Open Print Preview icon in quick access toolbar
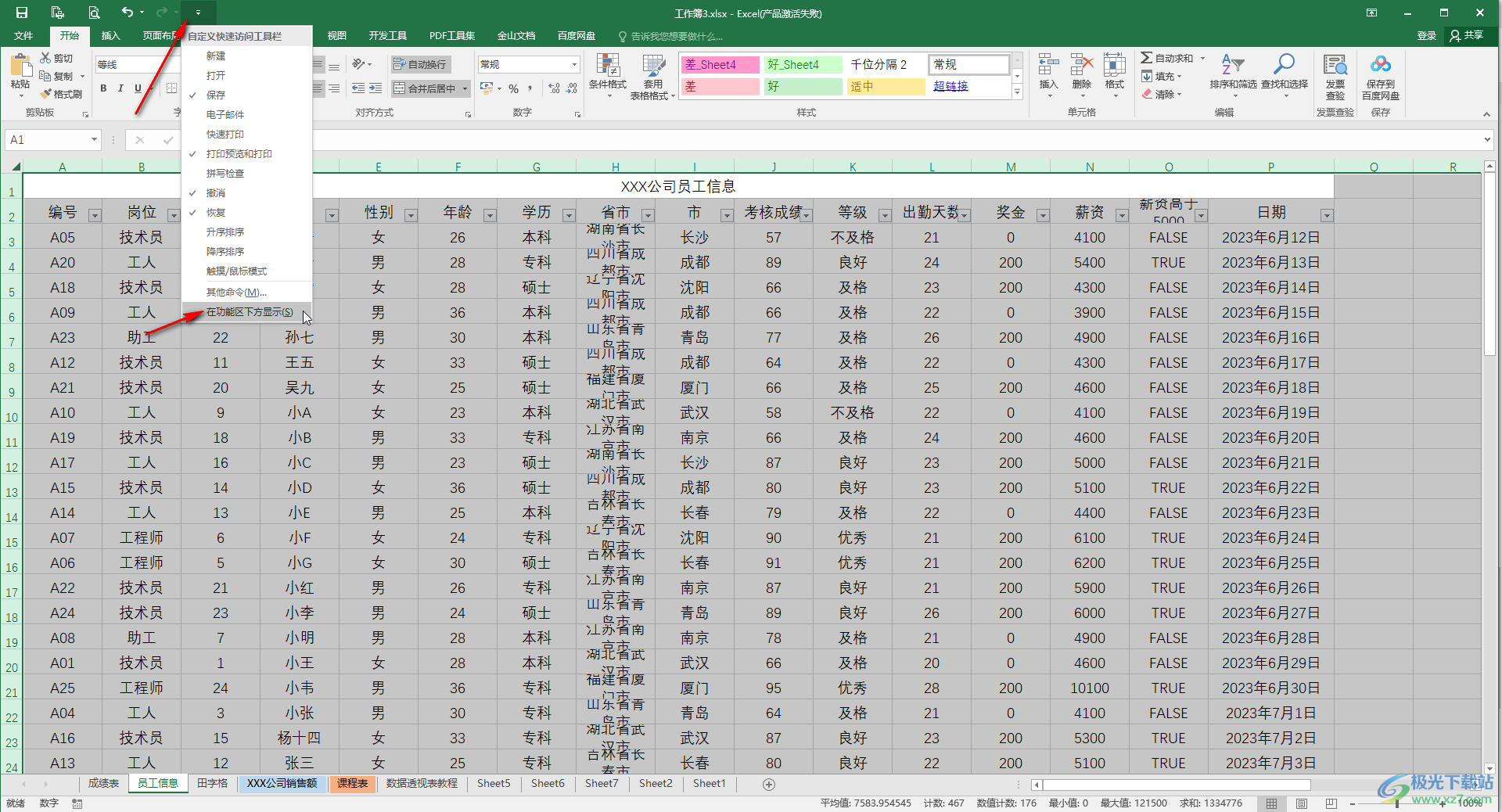This screenshot has height=812, width=1502. point(93,13)
